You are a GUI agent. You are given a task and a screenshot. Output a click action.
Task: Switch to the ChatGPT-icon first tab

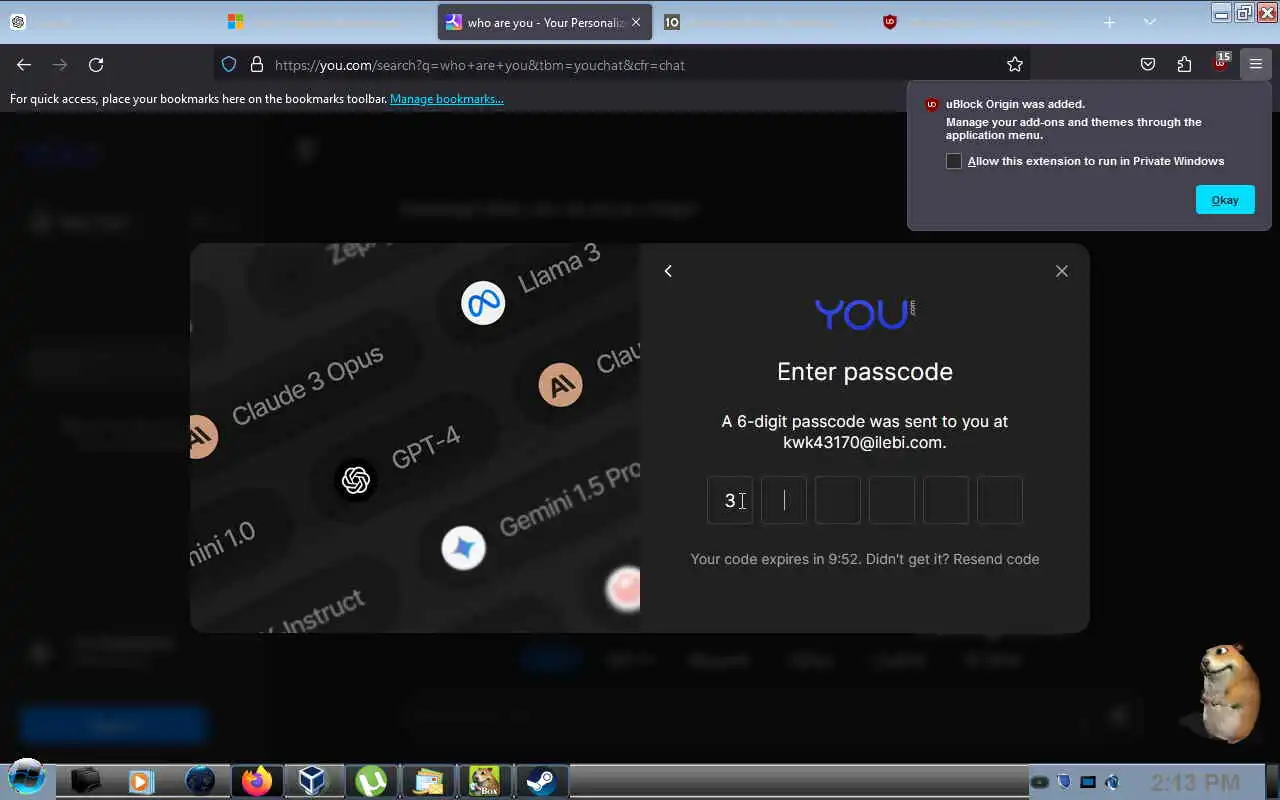(18, 22)
